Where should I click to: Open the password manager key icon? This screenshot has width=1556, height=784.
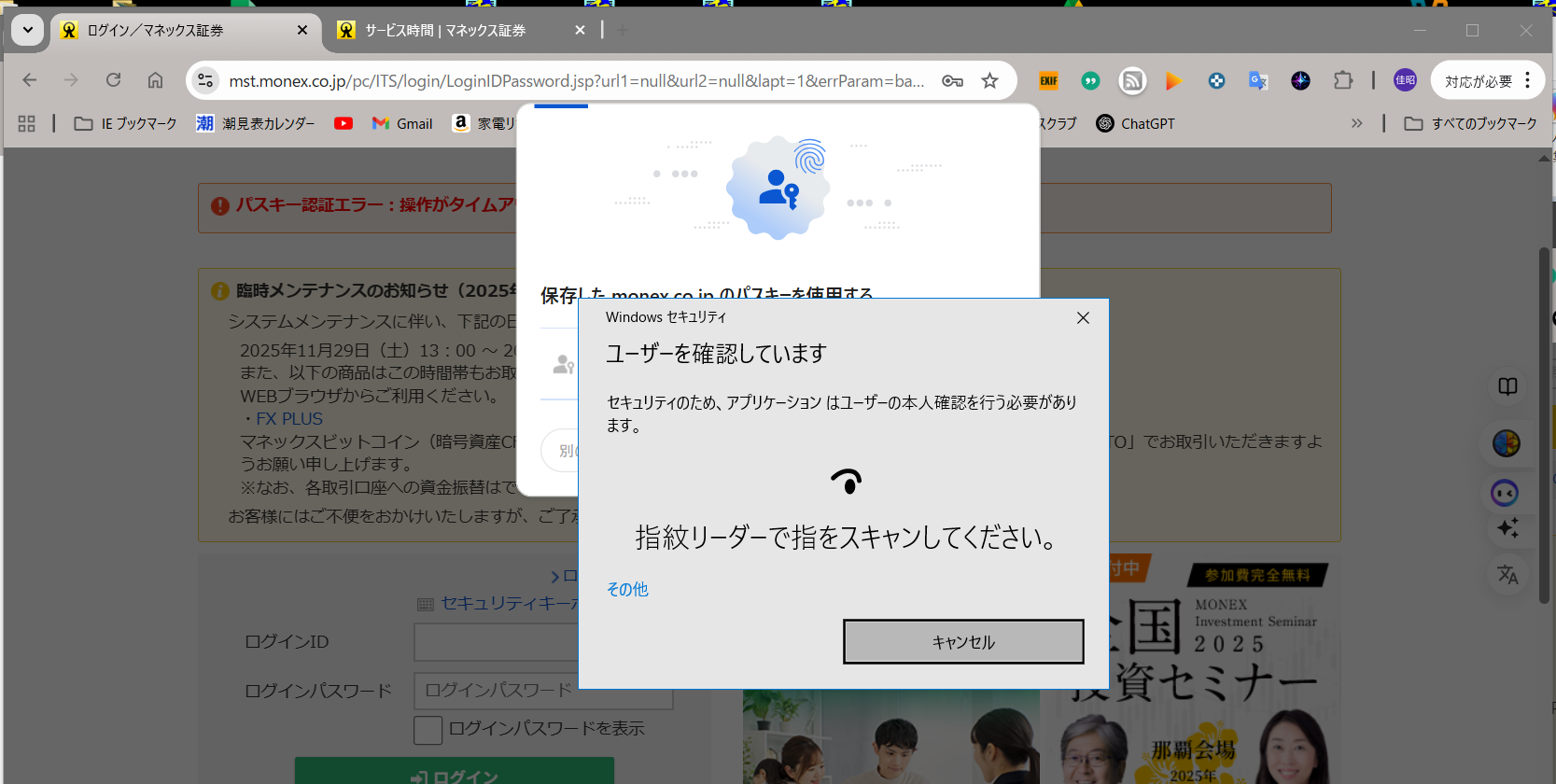click(x=952, y=81)
